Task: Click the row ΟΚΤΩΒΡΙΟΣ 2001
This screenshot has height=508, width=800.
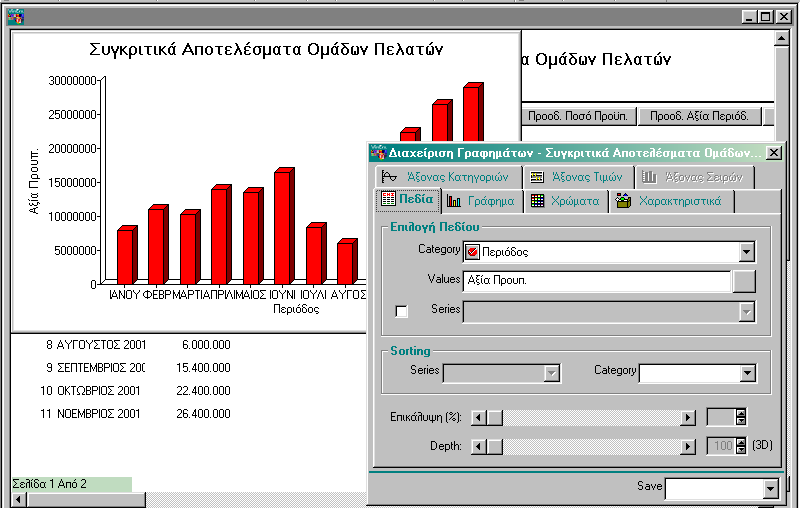Action: [98, 391]
